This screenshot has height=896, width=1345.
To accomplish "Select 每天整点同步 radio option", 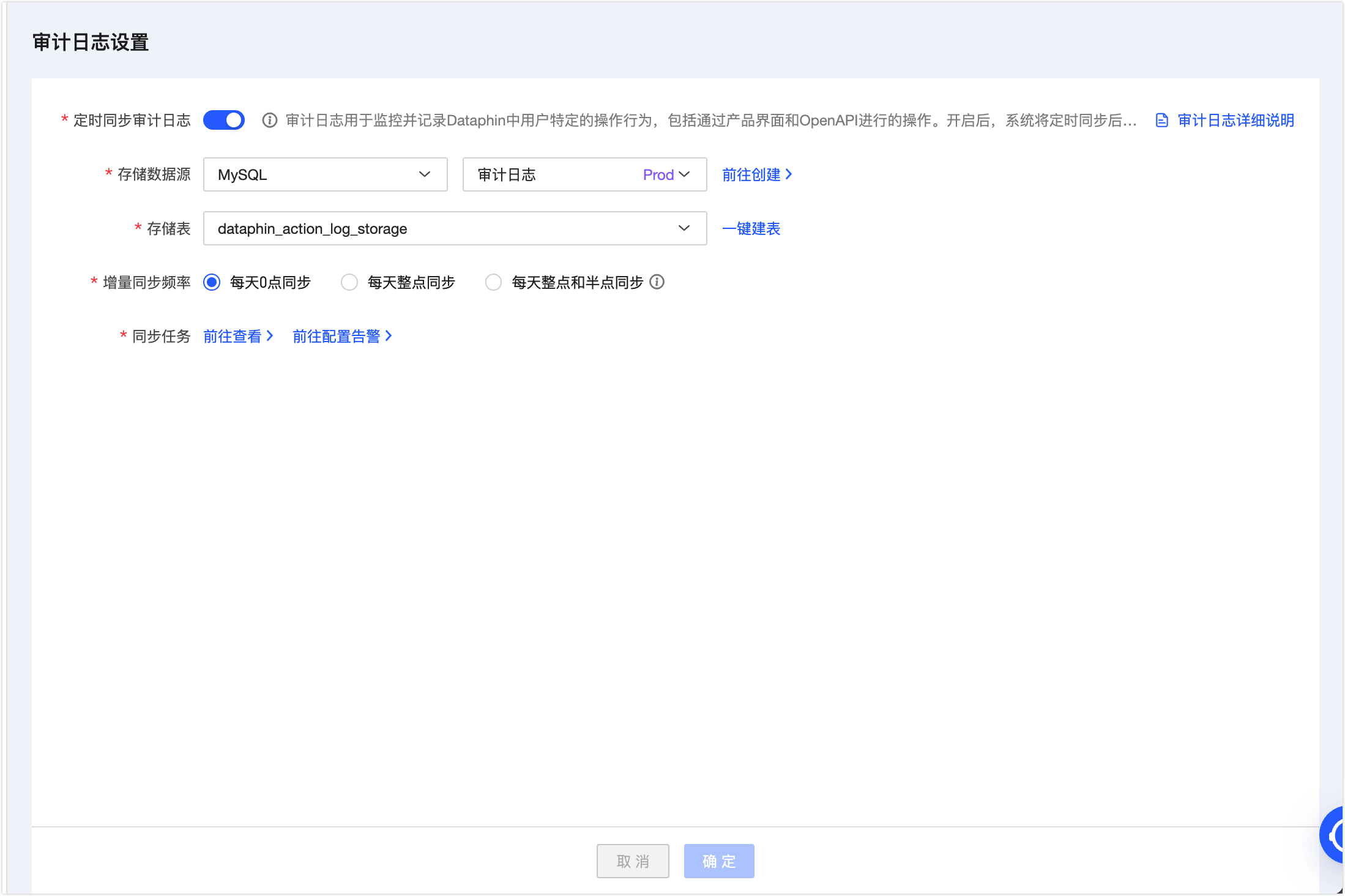I will click(x=349, y=282).
